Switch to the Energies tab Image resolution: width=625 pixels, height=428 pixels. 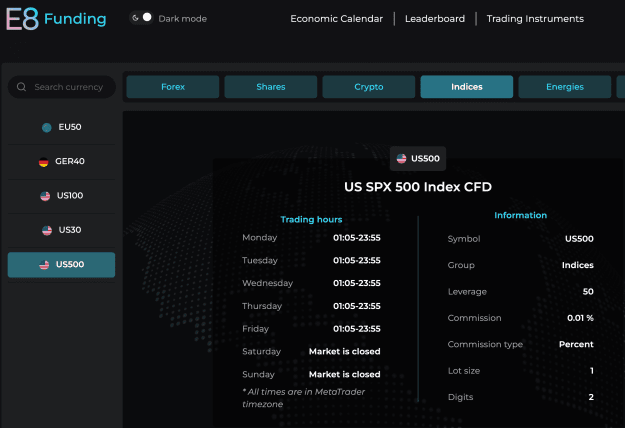(565, 87)
